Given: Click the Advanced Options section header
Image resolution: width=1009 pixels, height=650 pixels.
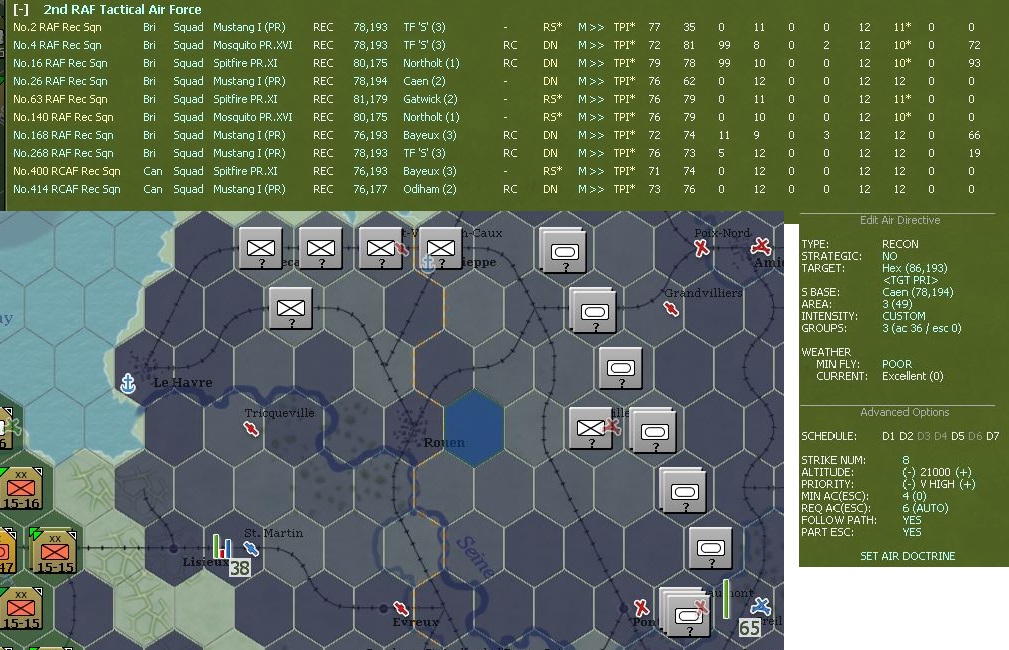Looking at the screenshot, I should click(x=904, y=412).
